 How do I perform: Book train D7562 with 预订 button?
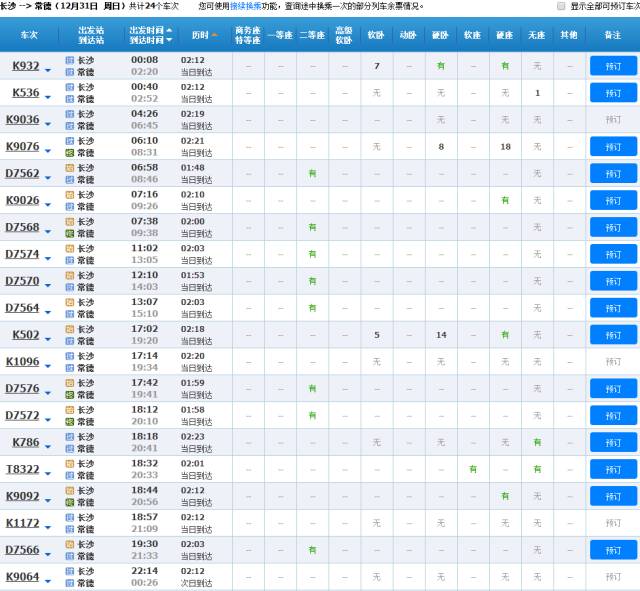pyautogui.click(x=613, y=174)
